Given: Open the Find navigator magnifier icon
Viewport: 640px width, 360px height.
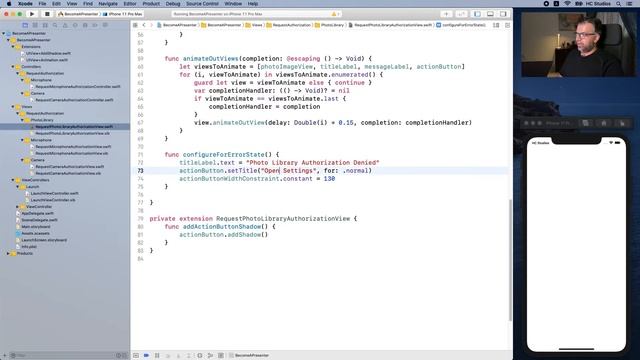Looking at the screenshot, I should tap(55, 25).
